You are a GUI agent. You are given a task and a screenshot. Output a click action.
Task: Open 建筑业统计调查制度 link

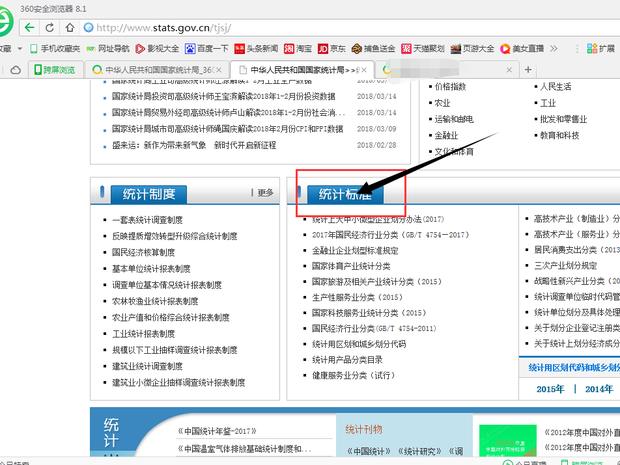(147, 366)
